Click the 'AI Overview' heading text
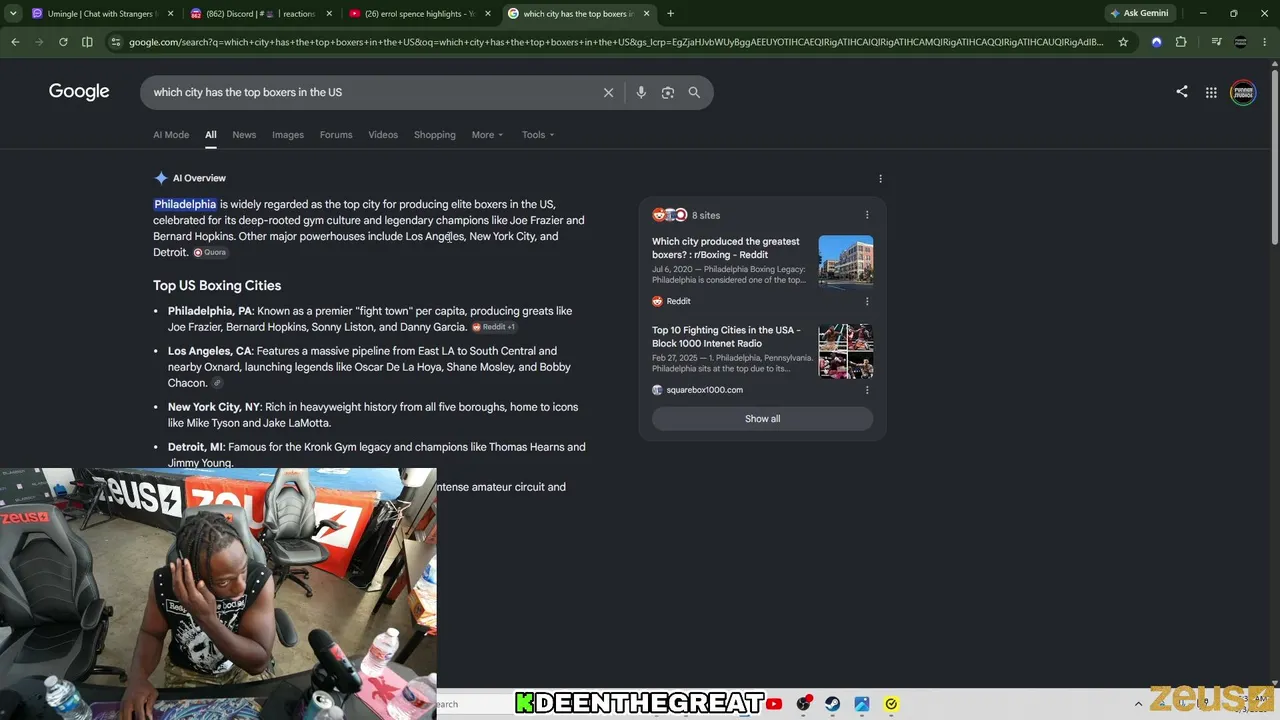 [199, 178]
